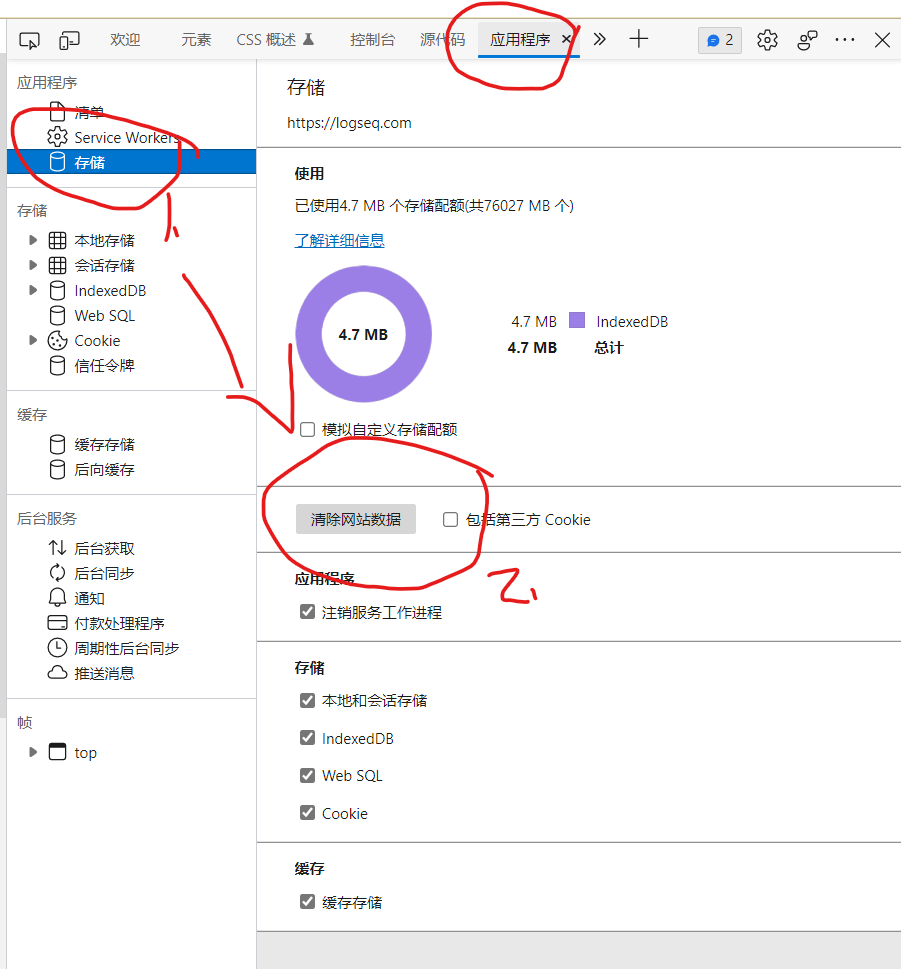Expand the Cookie tree node
The height and width of the screenshot is (969, 901).
(x=33, y=341)
